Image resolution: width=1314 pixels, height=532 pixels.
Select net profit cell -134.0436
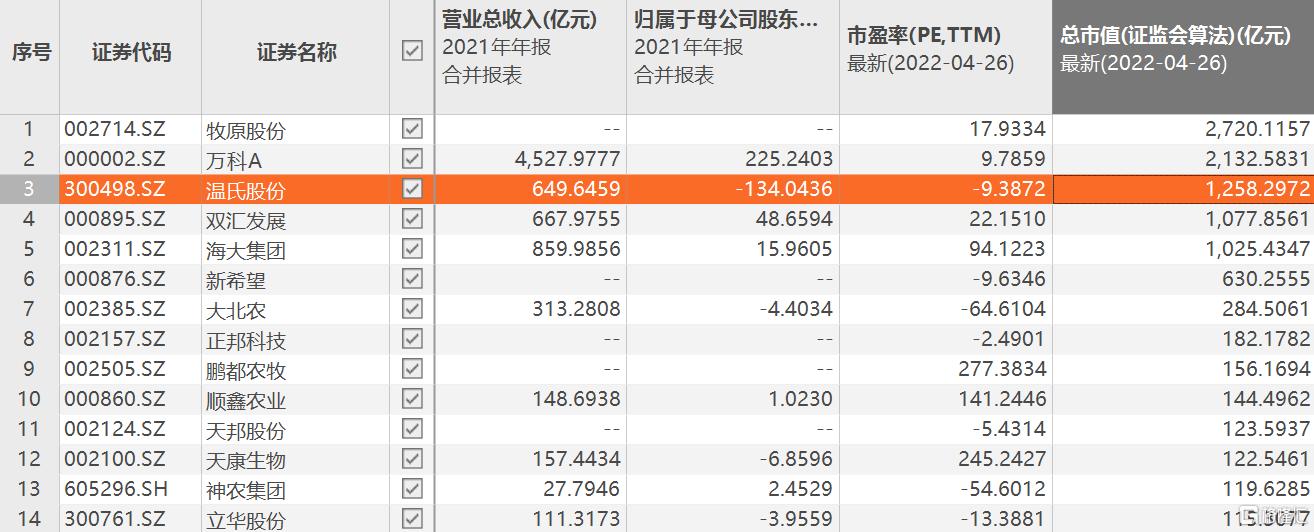785,189
